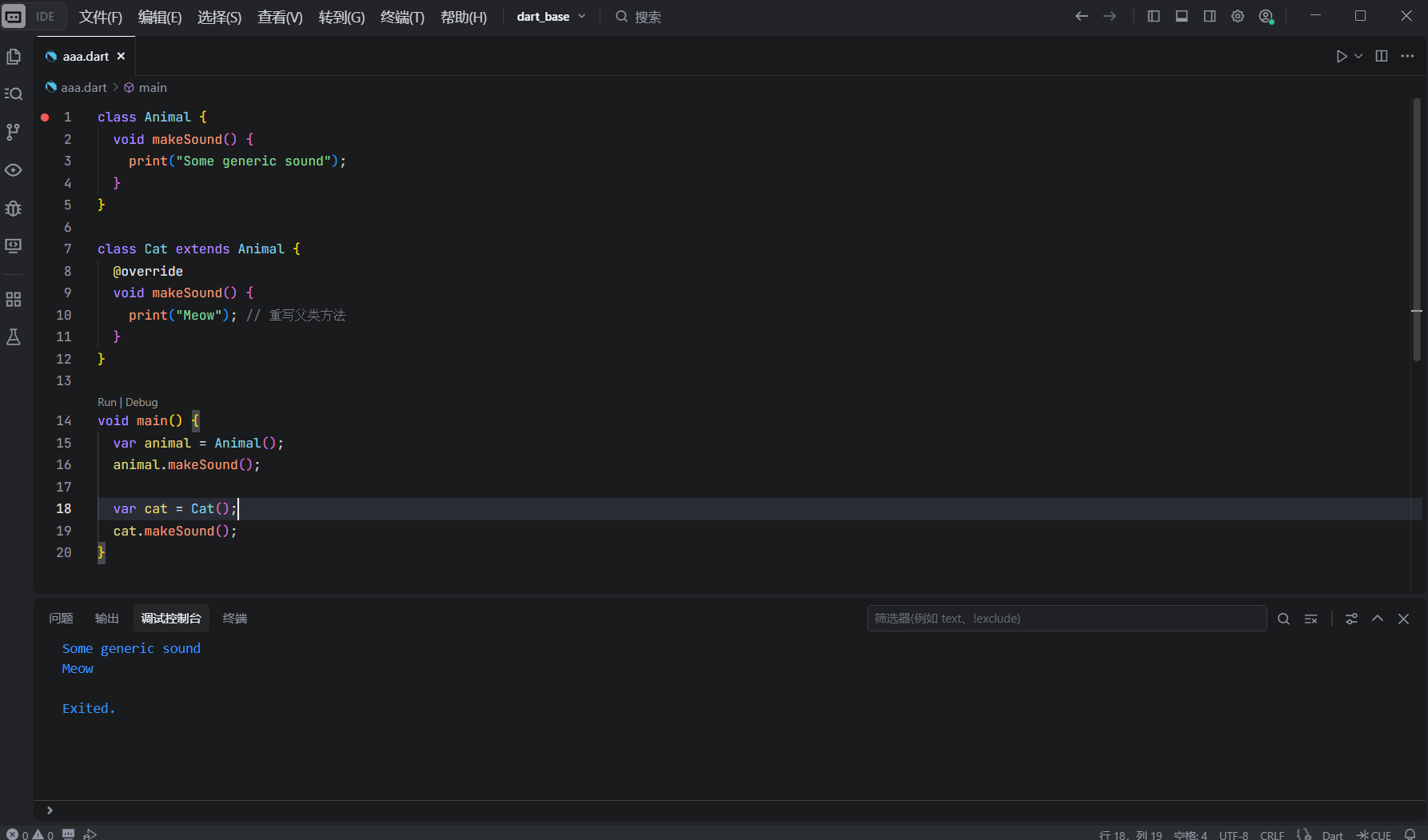Toggle bottom panel visibility
Viewport: 1428px width, 840px height.
pyautogui.click(x=1182, y=16)
